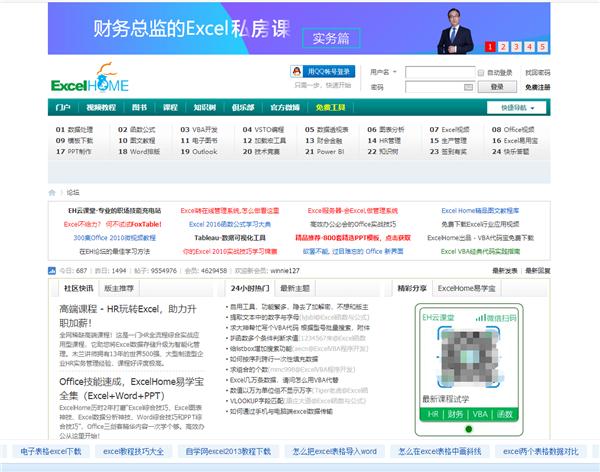This screenshot has height=472, width=600.
Task: Click the excel教程技巧大全 bottom tag
Action: click(134, 451)
